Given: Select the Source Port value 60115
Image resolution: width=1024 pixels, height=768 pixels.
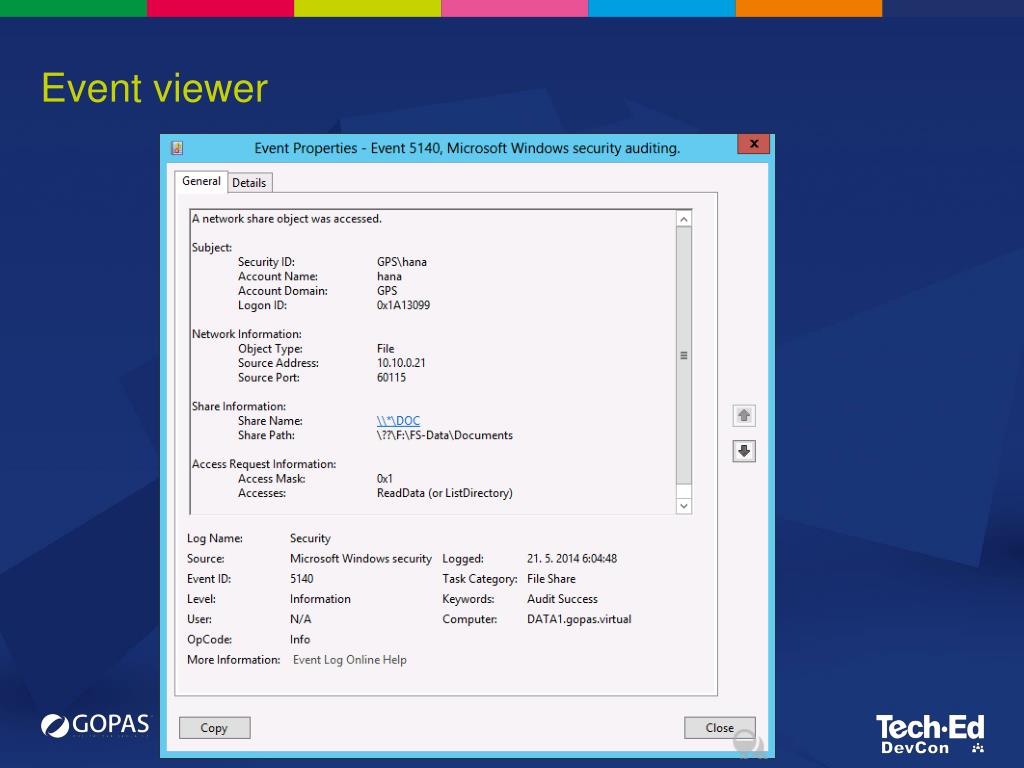Looking at the screenshot, I should point(391,377).
